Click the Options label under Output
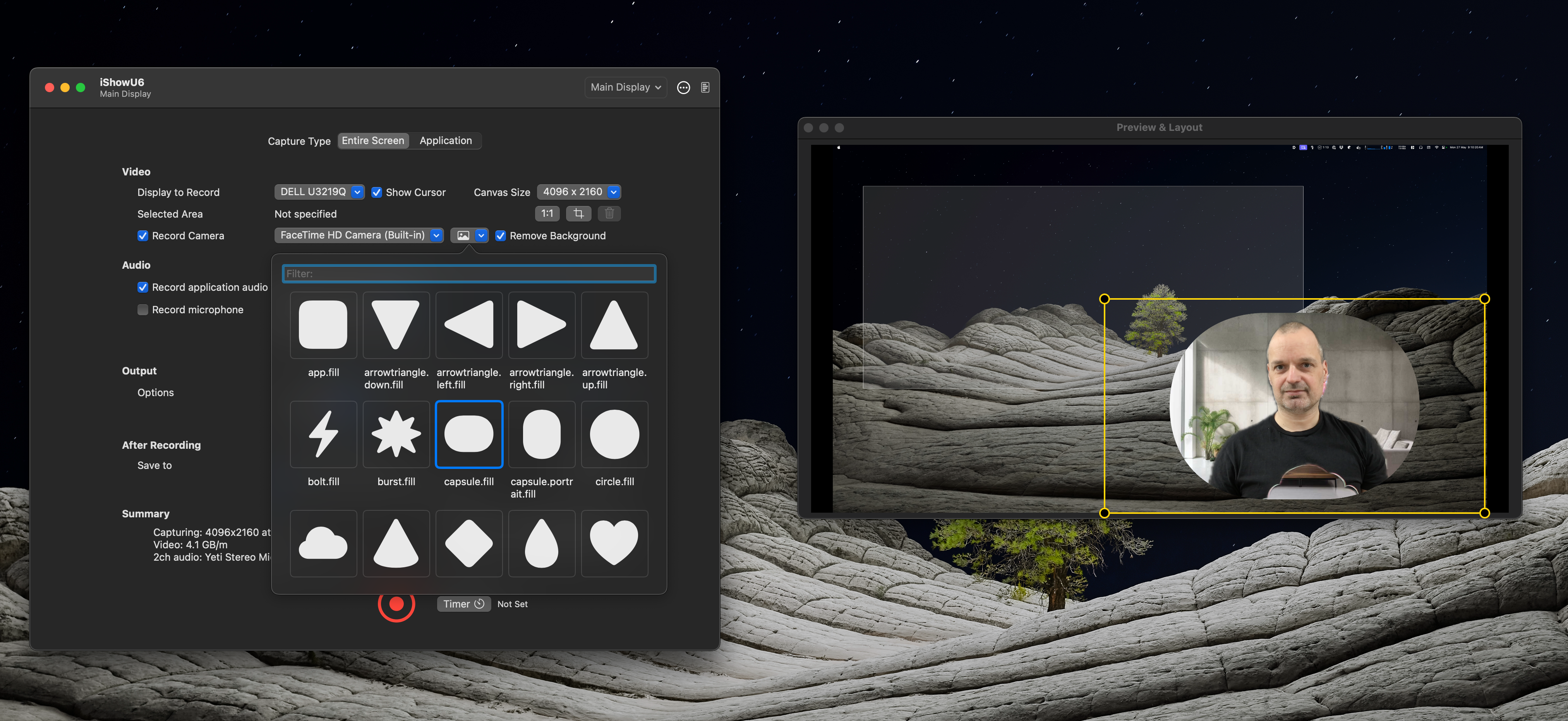 click(x=155, y=393)
